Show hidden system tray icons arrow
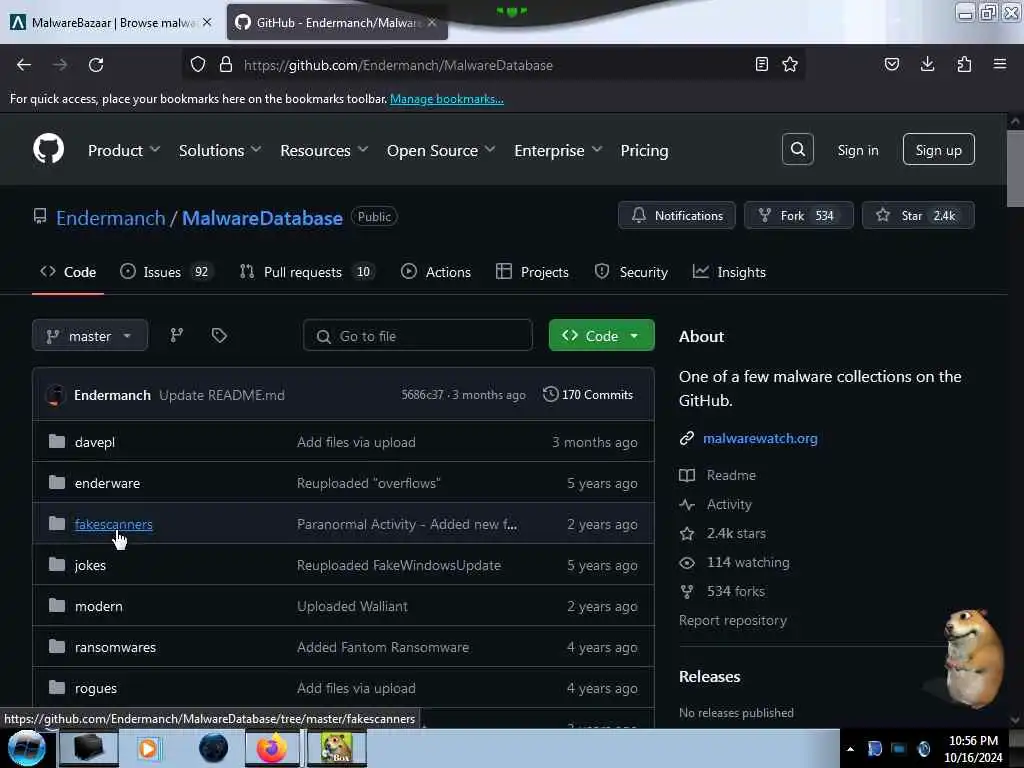This screenshot has width=1024, height=768. [x=850, y=749]
